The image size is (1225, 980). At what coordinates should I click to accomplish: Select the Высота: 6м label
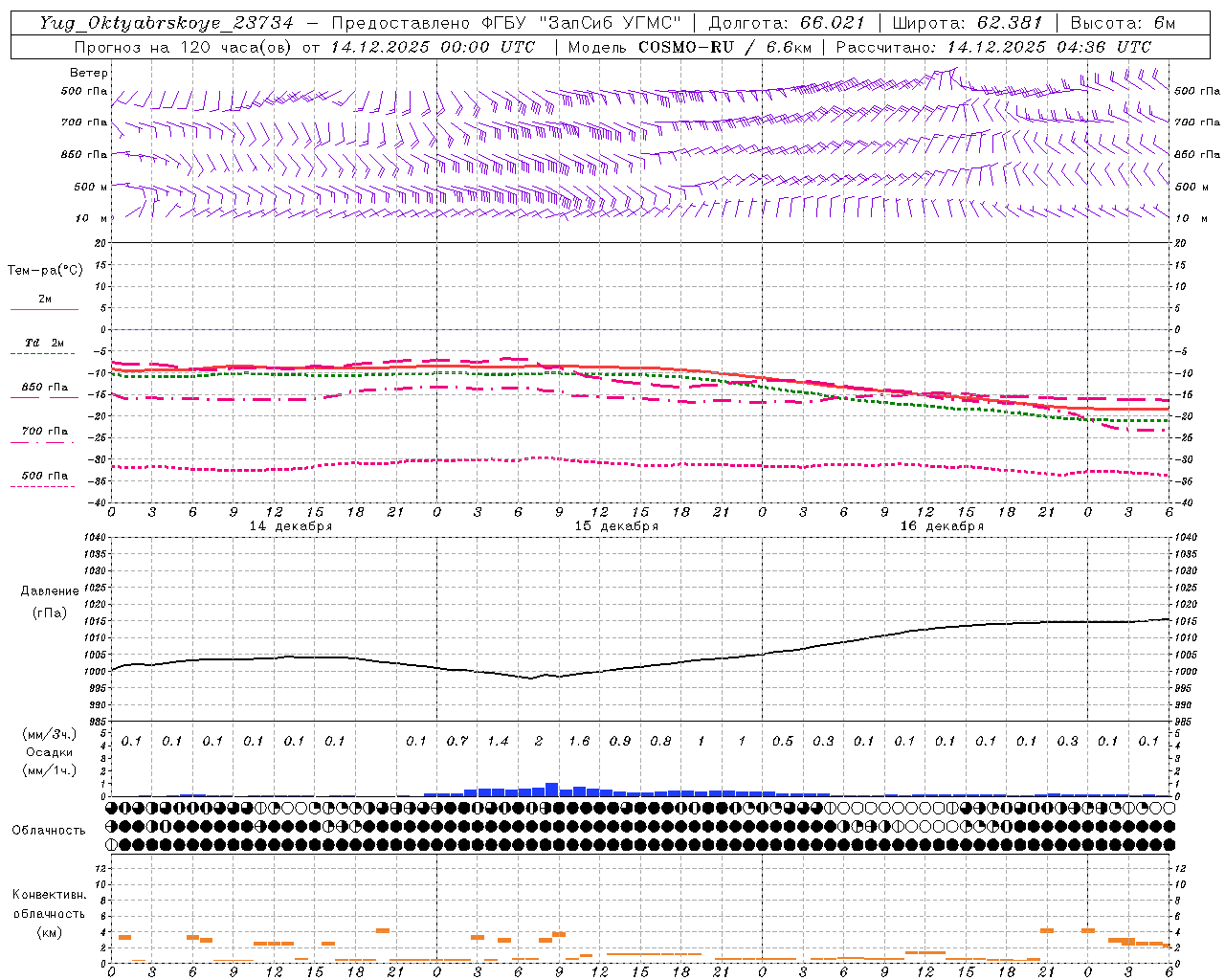pos(1123,23)
